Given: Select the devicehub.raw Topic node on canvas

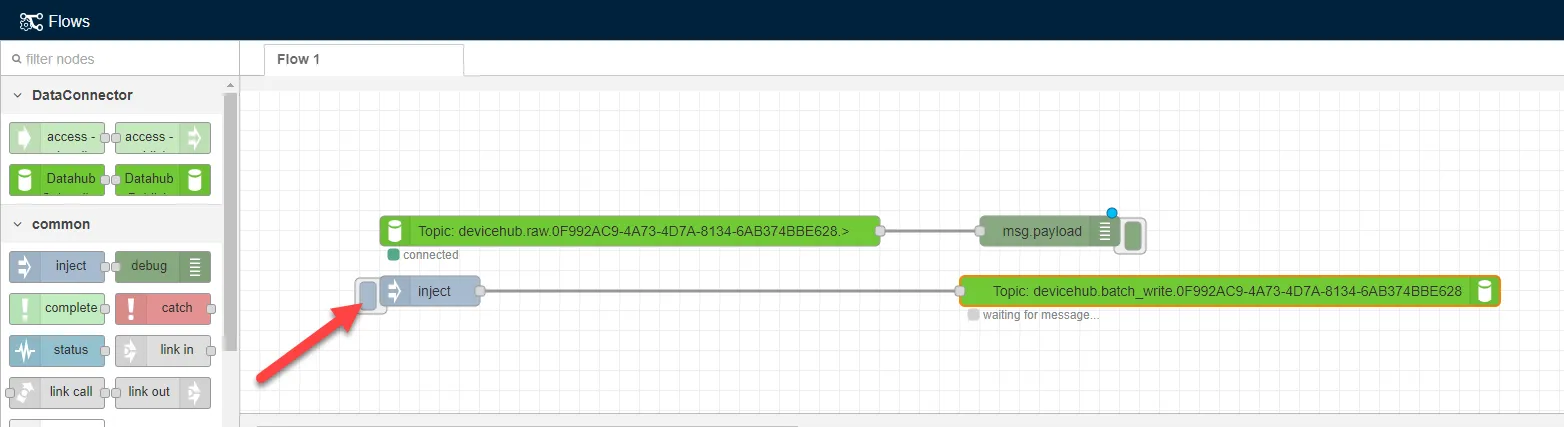Looking at the screenshot, I should pyautogui.click(x=630, y=231).
